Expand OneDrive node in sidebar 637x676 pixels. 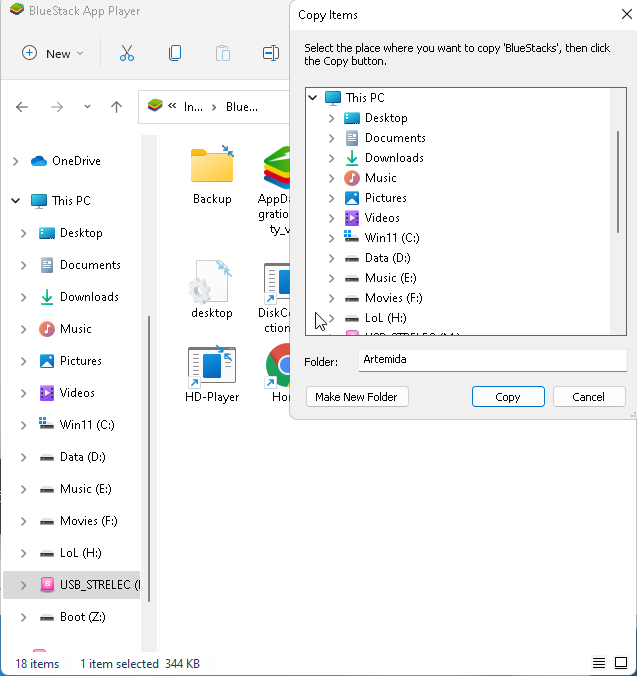[x=16, y=161]
